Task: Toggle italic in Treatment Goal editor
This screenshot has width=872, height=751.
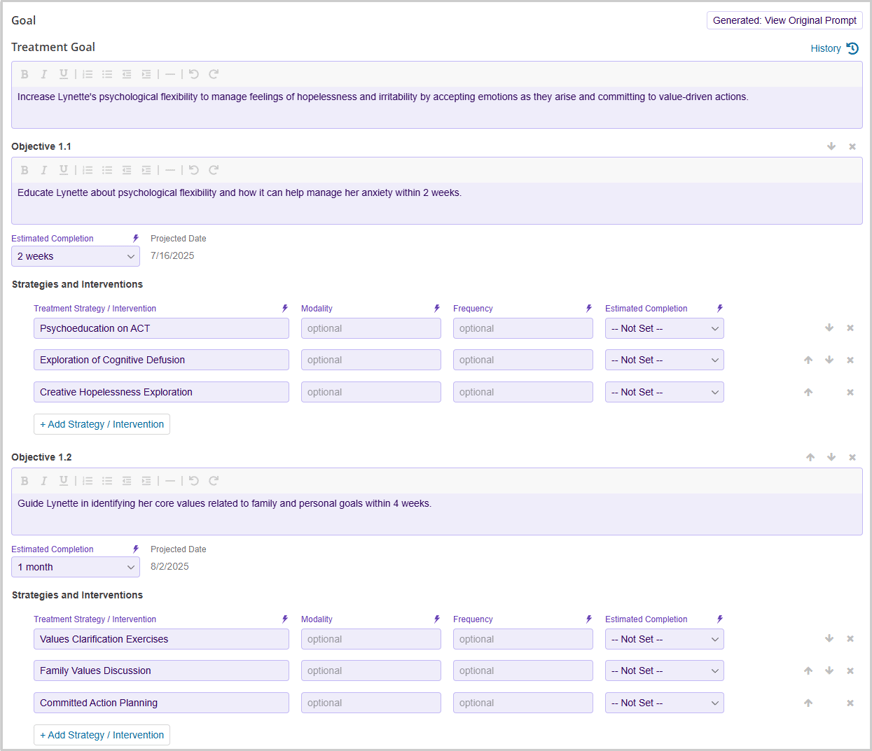Action: click(x=44, y=74)
